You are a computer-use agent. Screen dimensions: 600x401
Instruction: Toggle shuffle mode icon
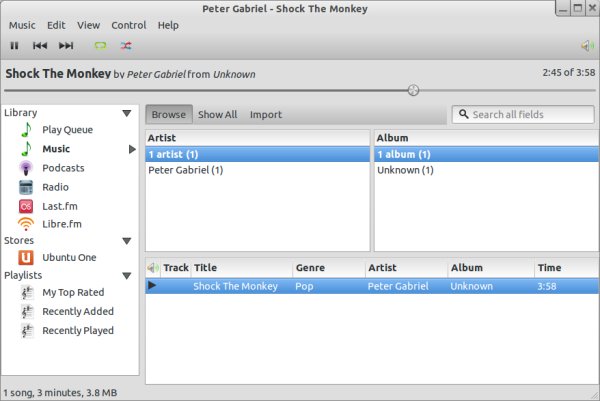tap(126, 46)
